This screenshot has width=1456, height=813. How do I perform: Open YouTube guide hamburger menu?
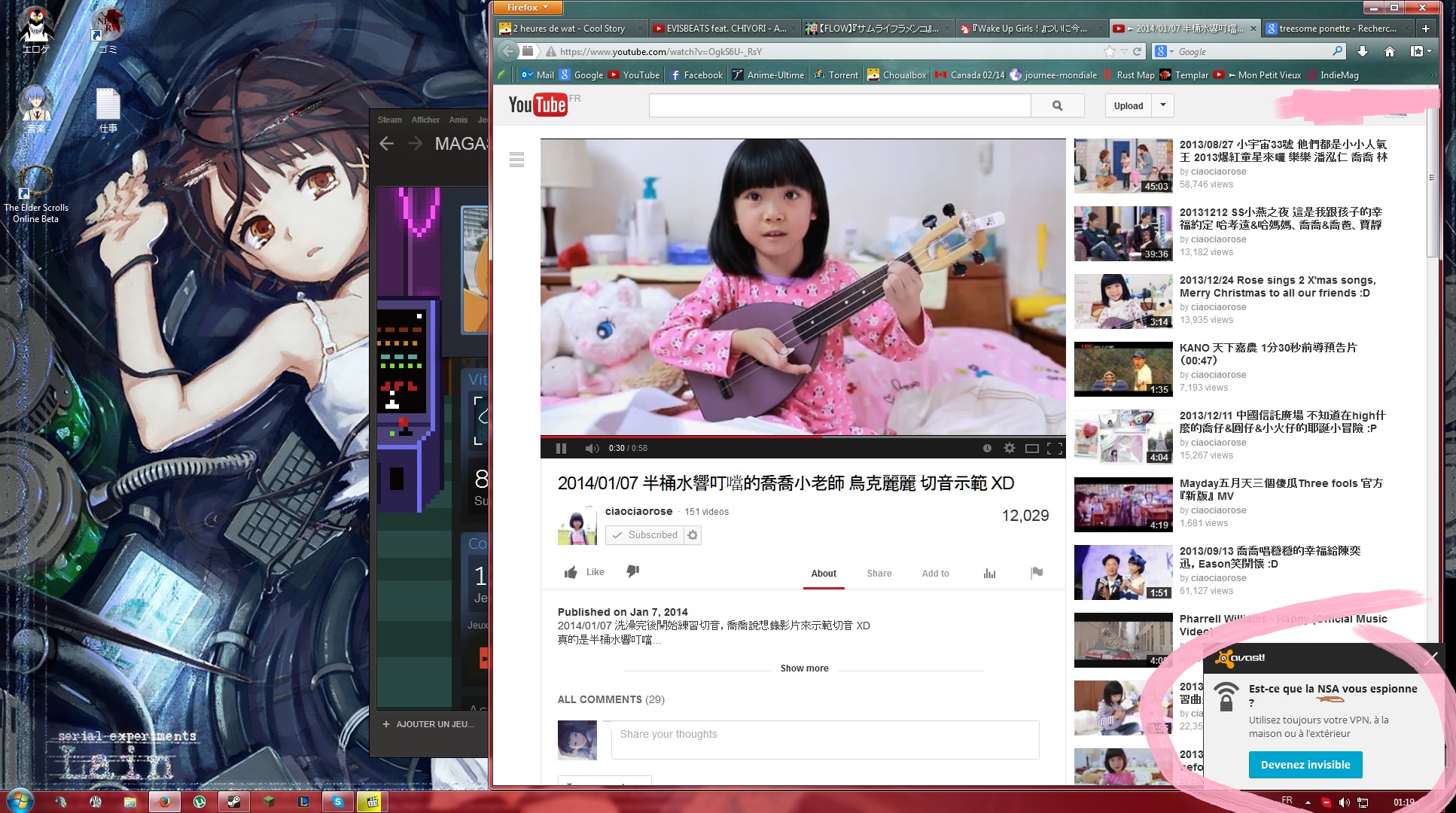(516, 160)
